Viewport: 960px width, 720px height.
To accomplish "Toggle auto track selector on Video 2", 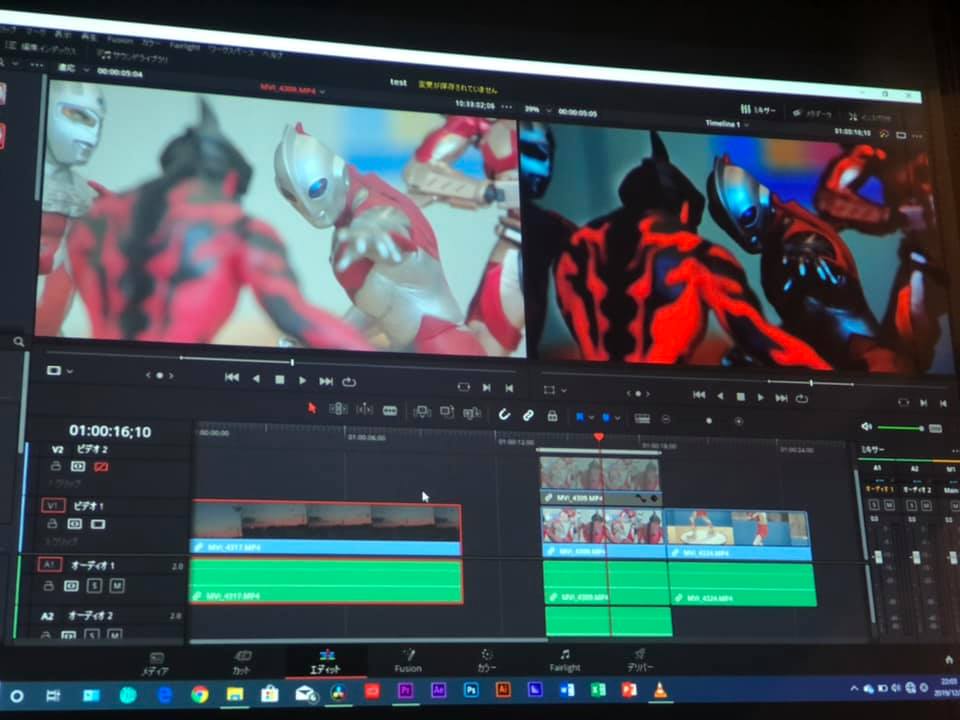I will pos(78,467).
